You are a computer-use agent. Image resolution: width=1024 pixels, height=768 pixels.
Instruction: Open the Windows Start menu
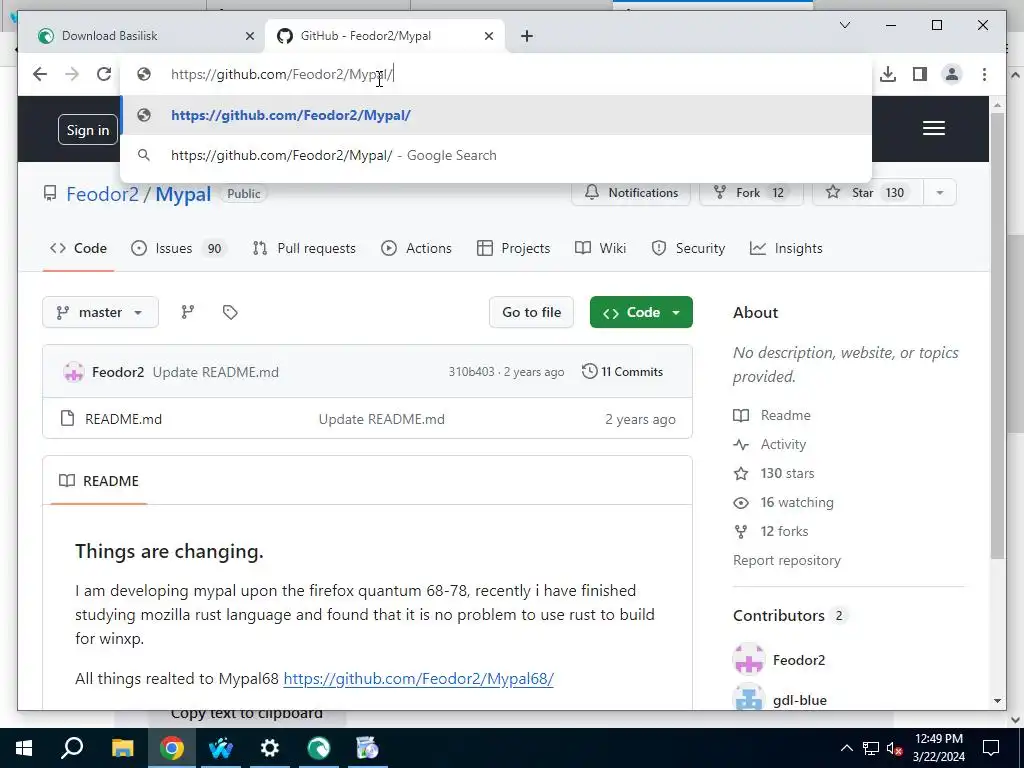point(24,748)
